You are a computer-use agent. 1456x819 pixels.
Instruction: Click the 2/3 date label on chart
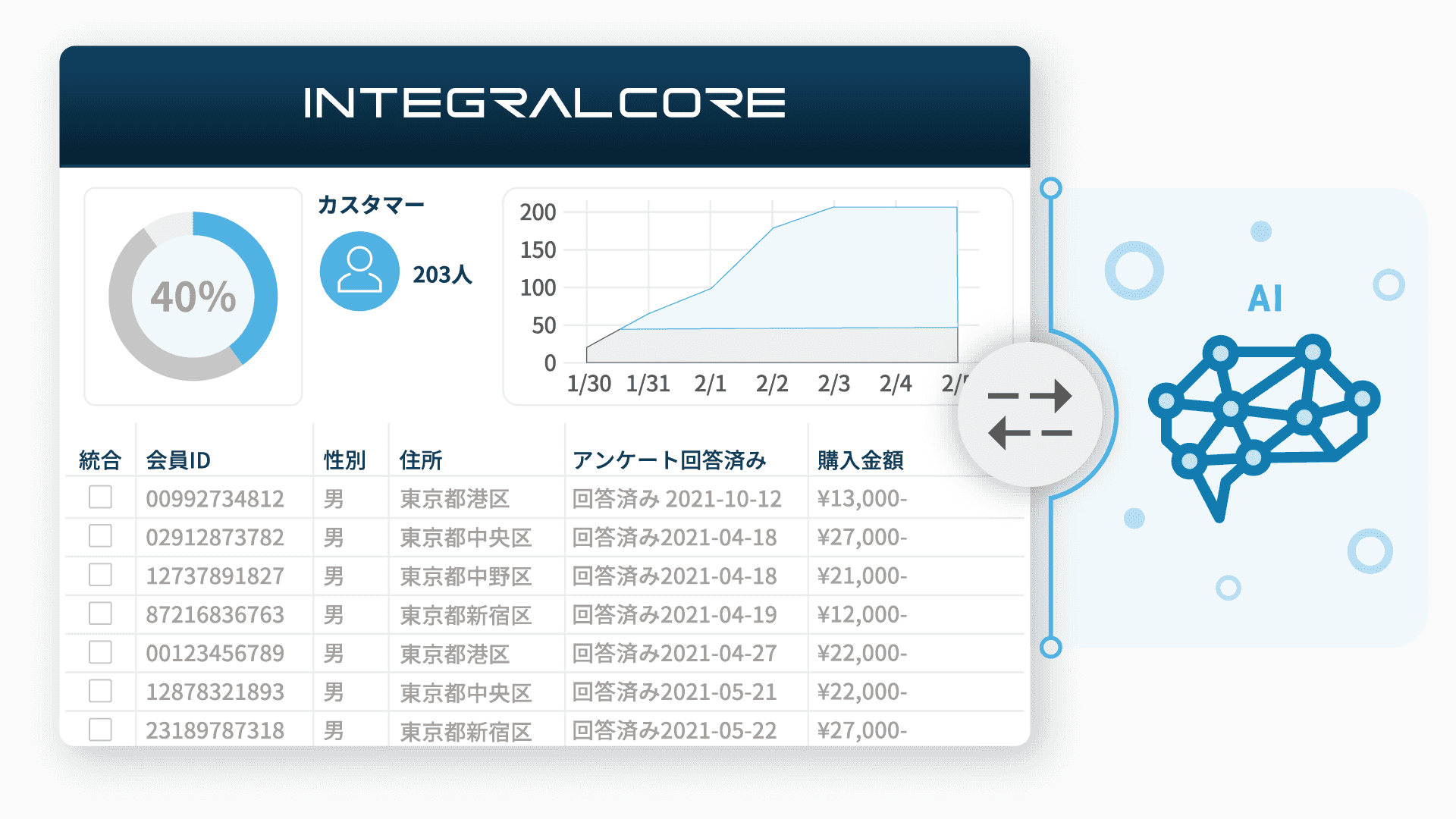click(833, 383)
